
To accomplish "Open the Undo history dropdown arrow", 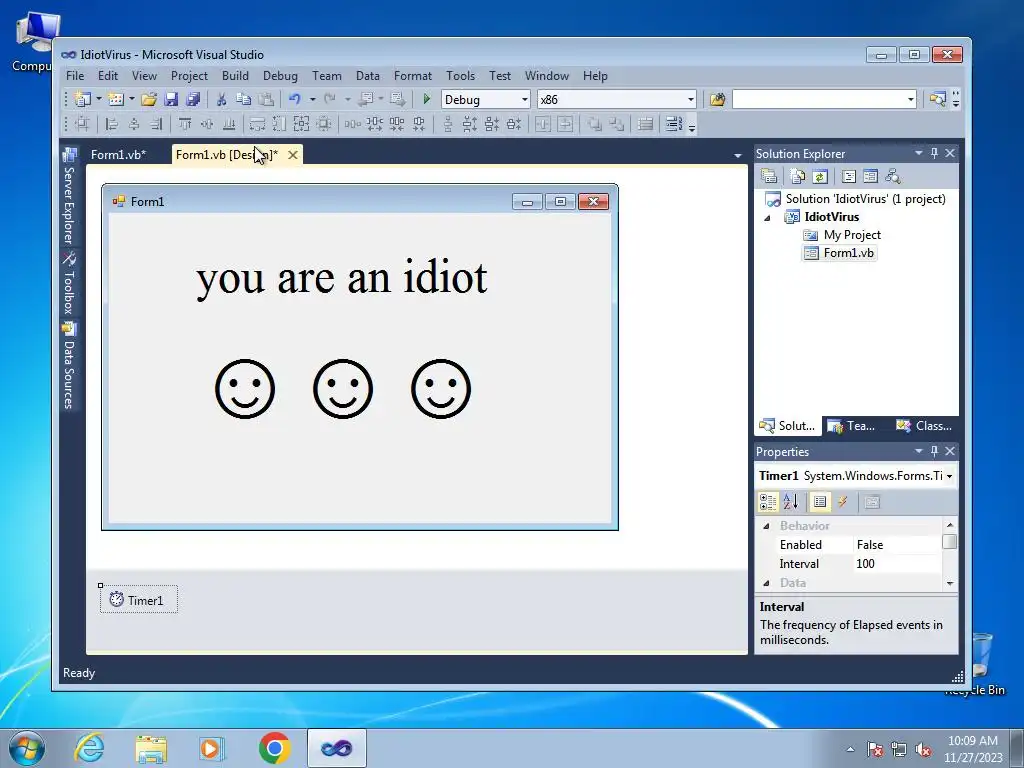I will (312, 99).
